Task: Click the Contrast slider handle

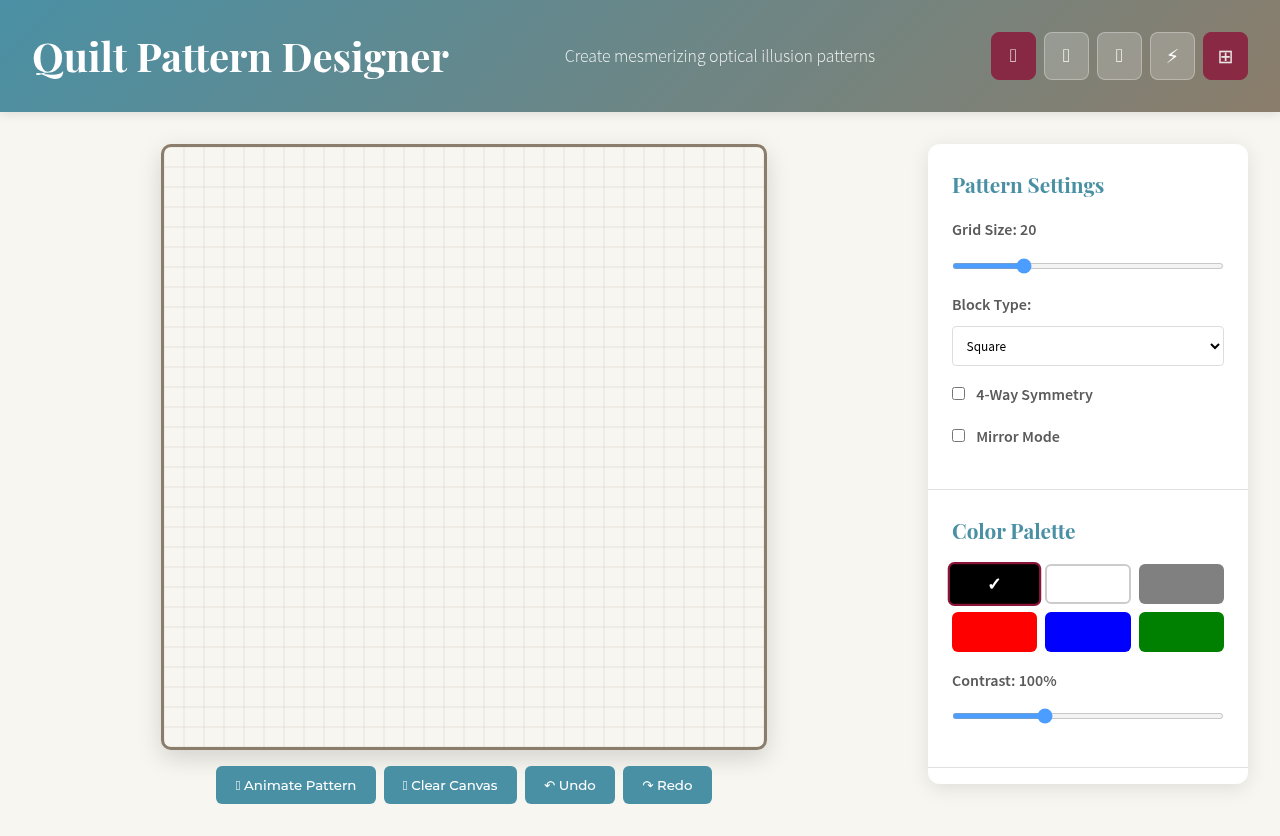Action: tap(1045, 716)
